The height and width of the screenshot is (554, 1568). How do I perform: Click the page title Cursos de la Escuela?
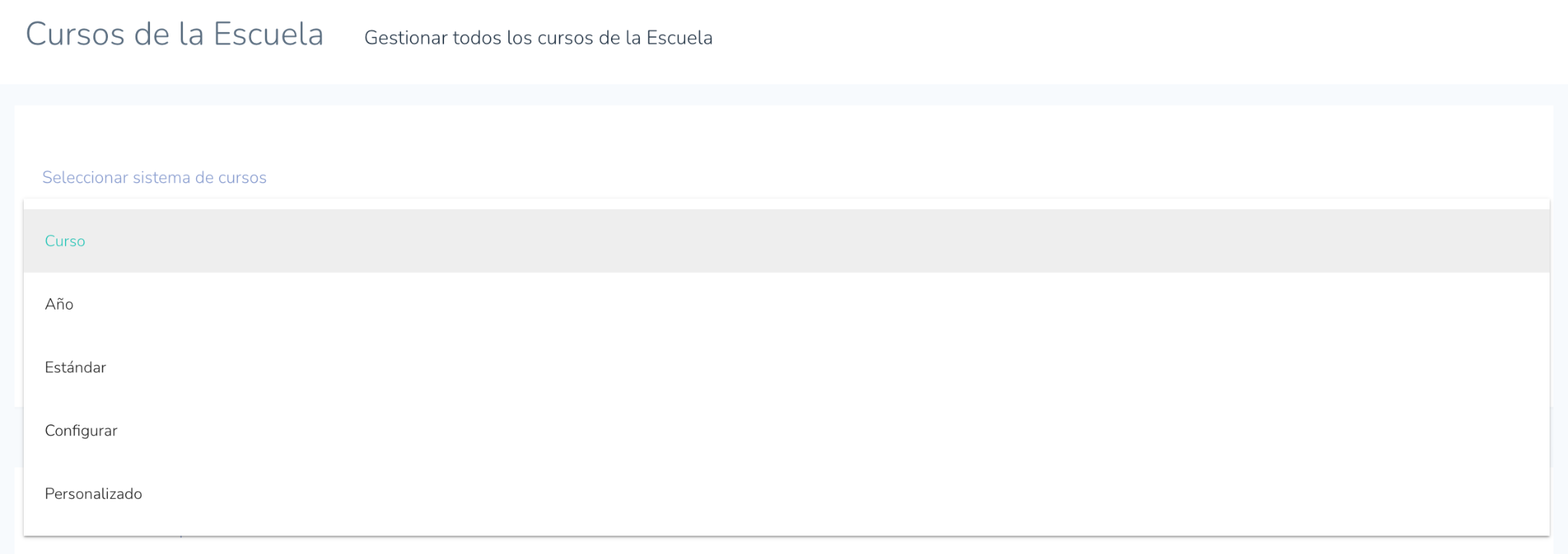point(175,35)
